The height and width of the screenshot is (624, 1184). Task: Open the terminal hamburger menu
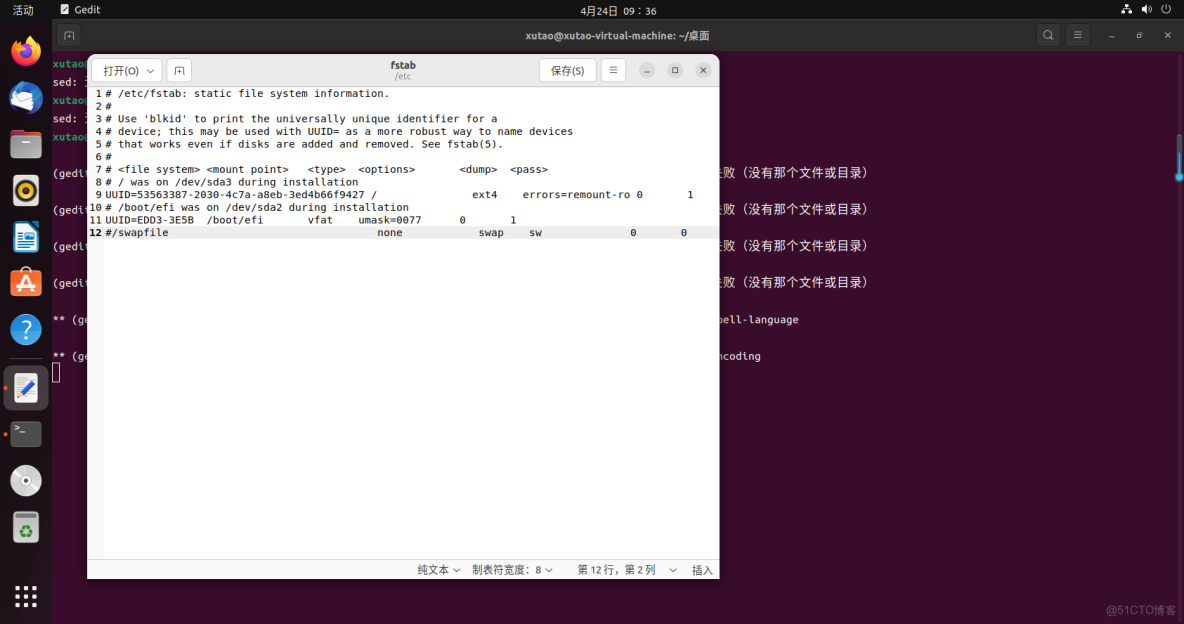pyautogui.click(x=1078, y=35)
